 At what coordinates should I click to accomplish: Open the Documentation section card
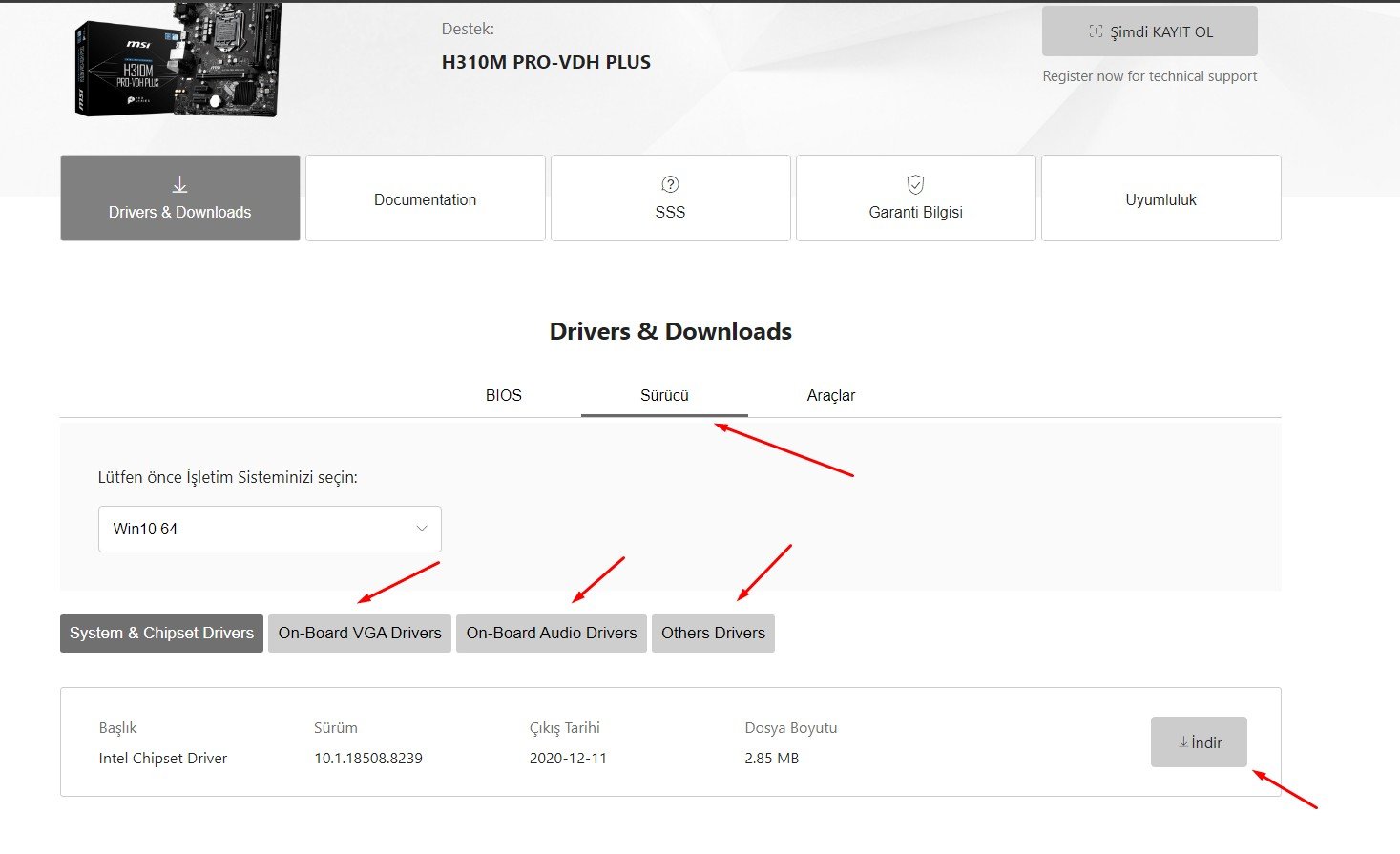pos(426,198)
